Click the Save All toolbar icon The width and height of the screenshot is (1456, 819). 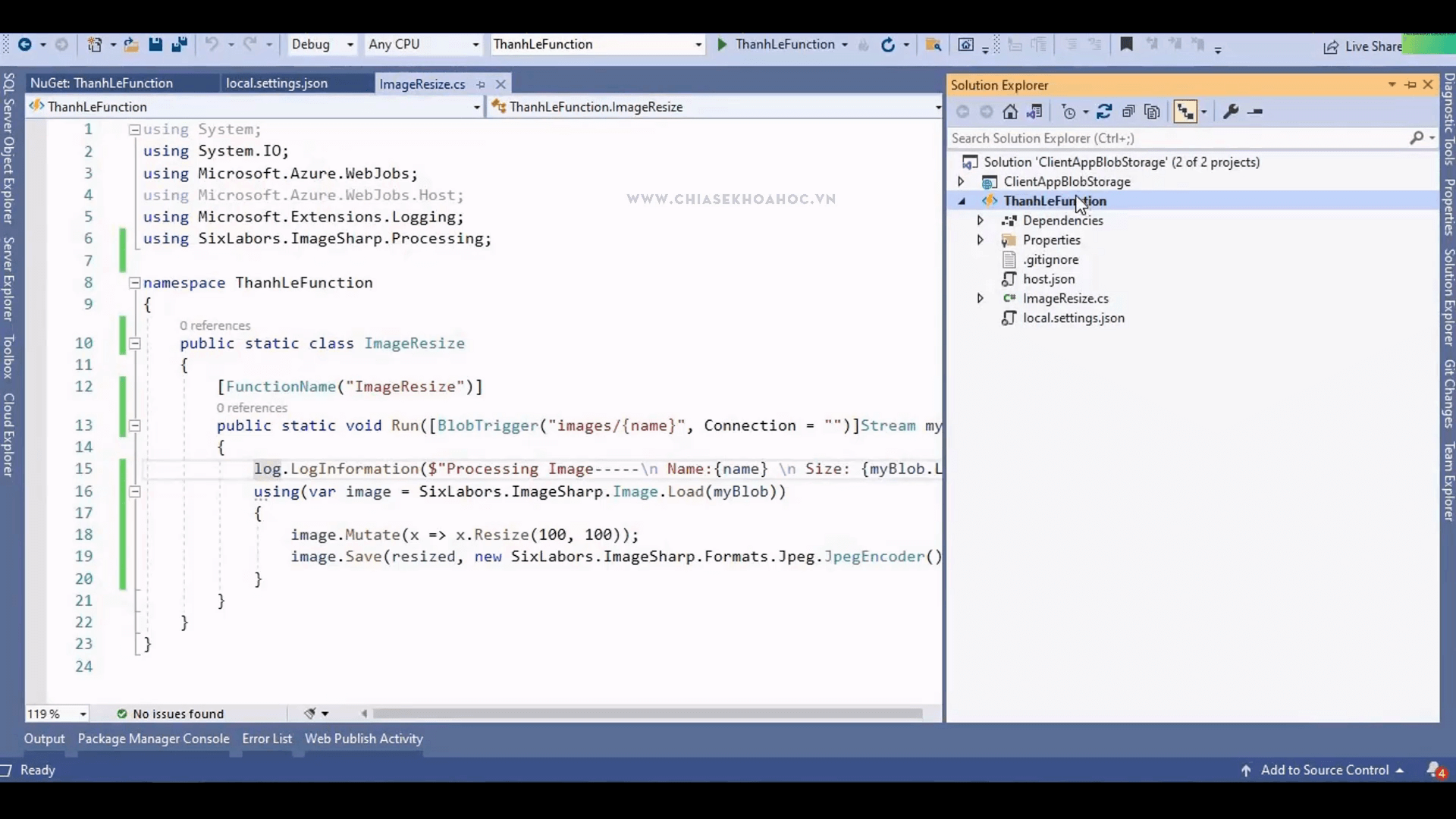tap(179, 44)
